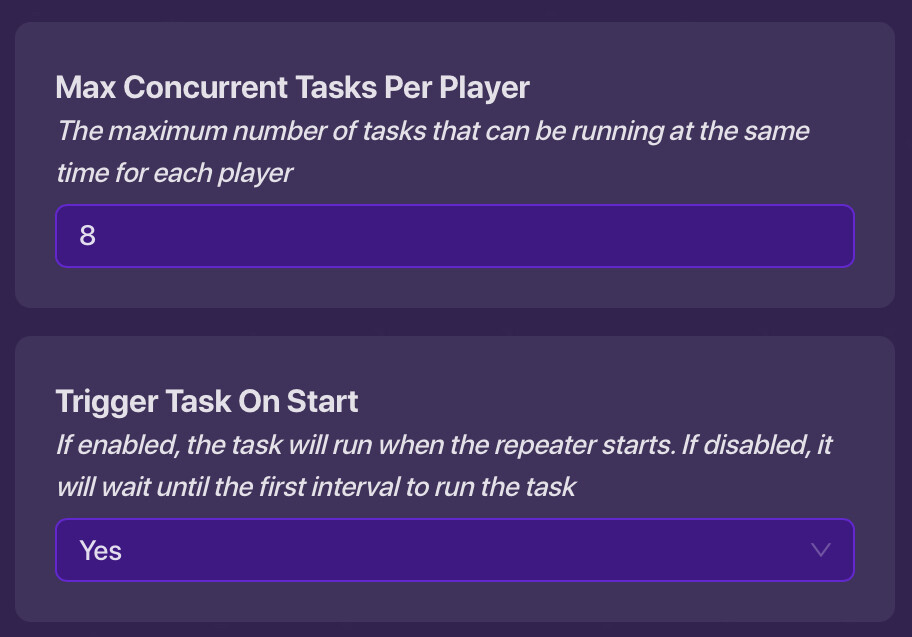Click the maximum number of tasks description text

click(x=432, y=131)
